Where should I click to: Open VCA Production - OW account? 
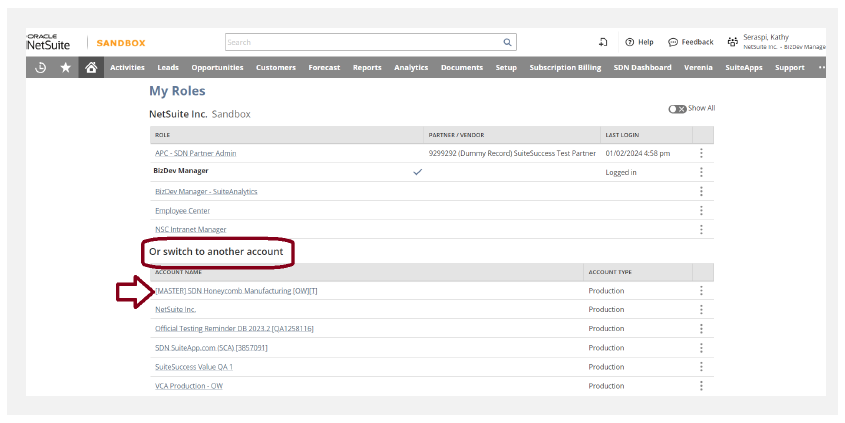point(189,386)
